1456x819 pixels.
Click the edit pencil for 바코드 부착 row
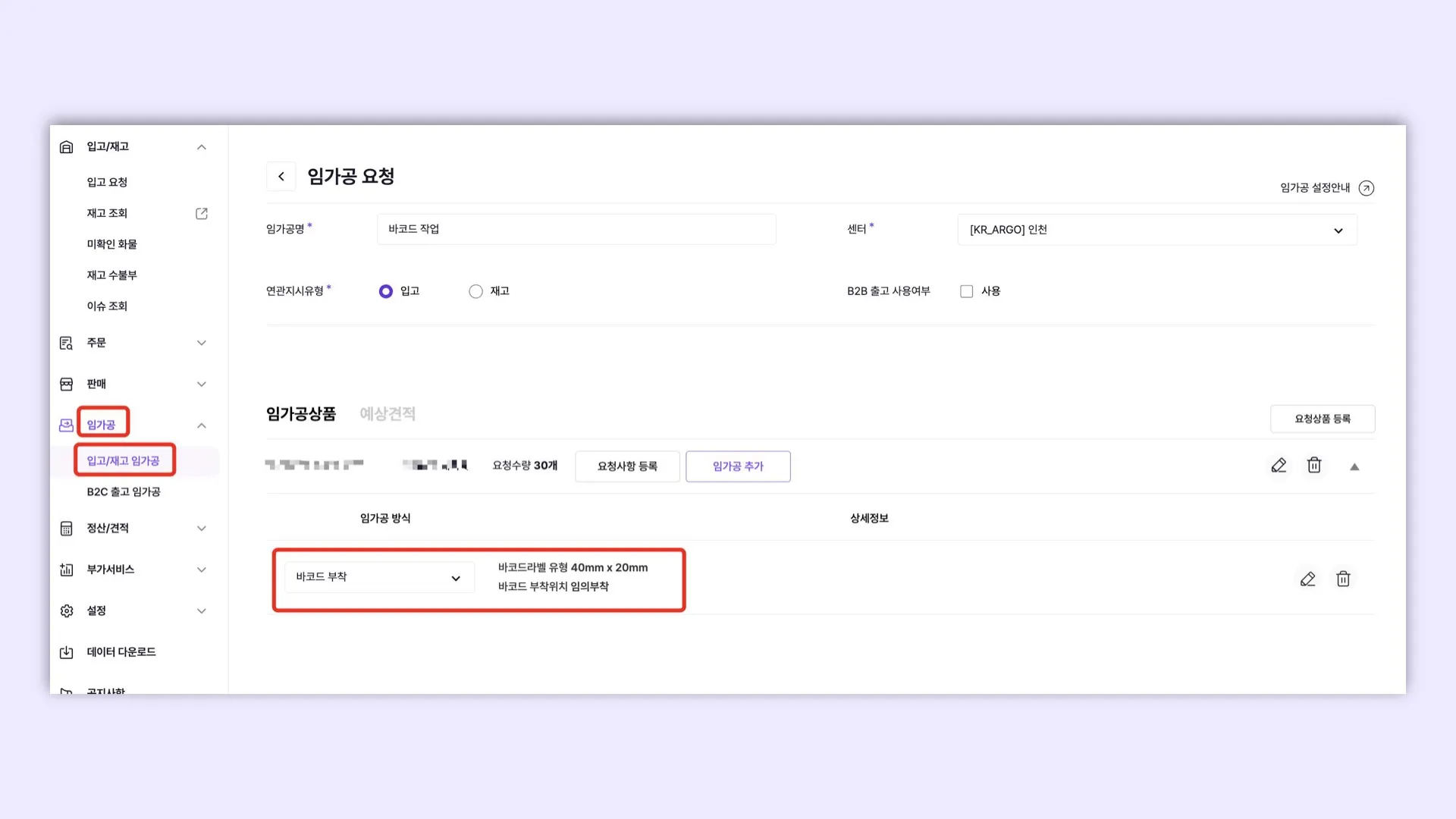click(x=1307, y=579)
